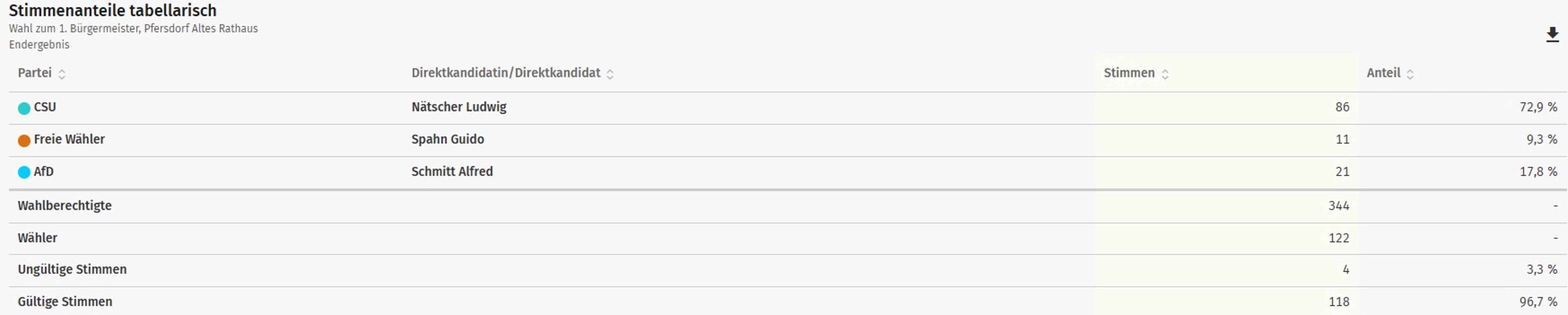Click the Stimmenanteile tabellarisch heading
1568x315 pixels.
(x=113, y=10)
